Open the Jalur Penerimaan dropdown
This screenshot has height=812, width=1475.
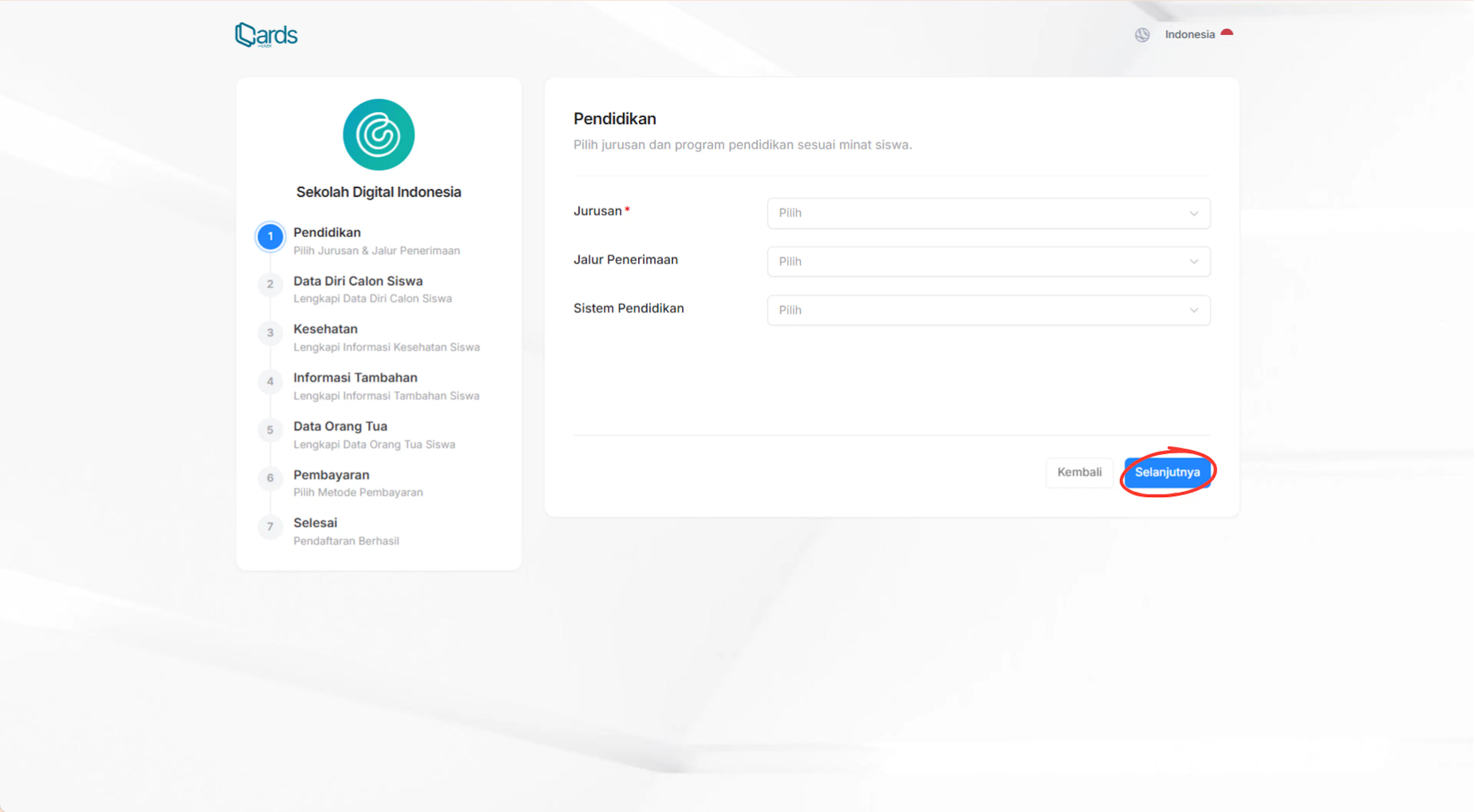[x=989, y=262]
